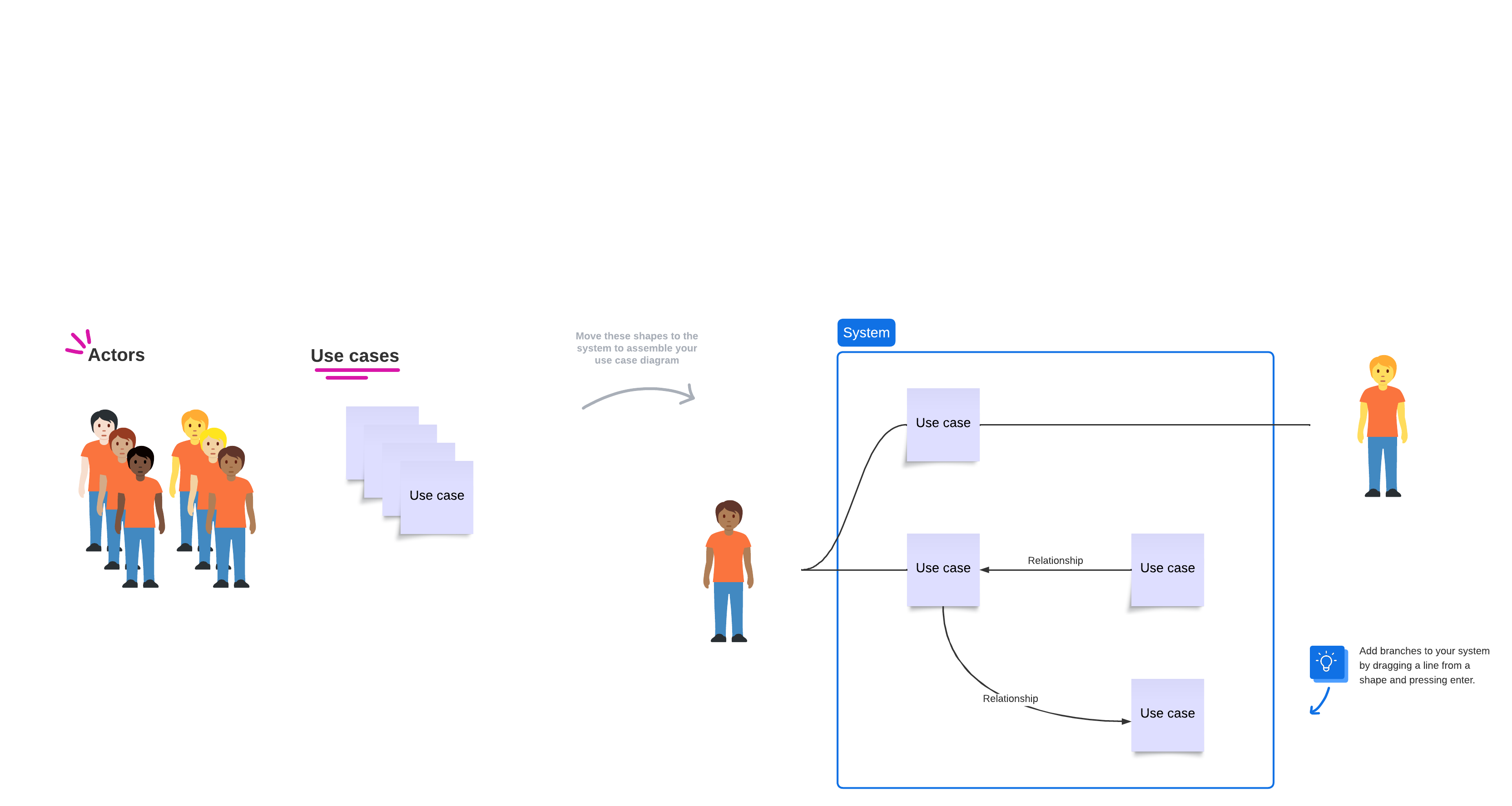The image size is (1512, 806).
Task: Select the Use cases heading
Action: pos(355,356)
